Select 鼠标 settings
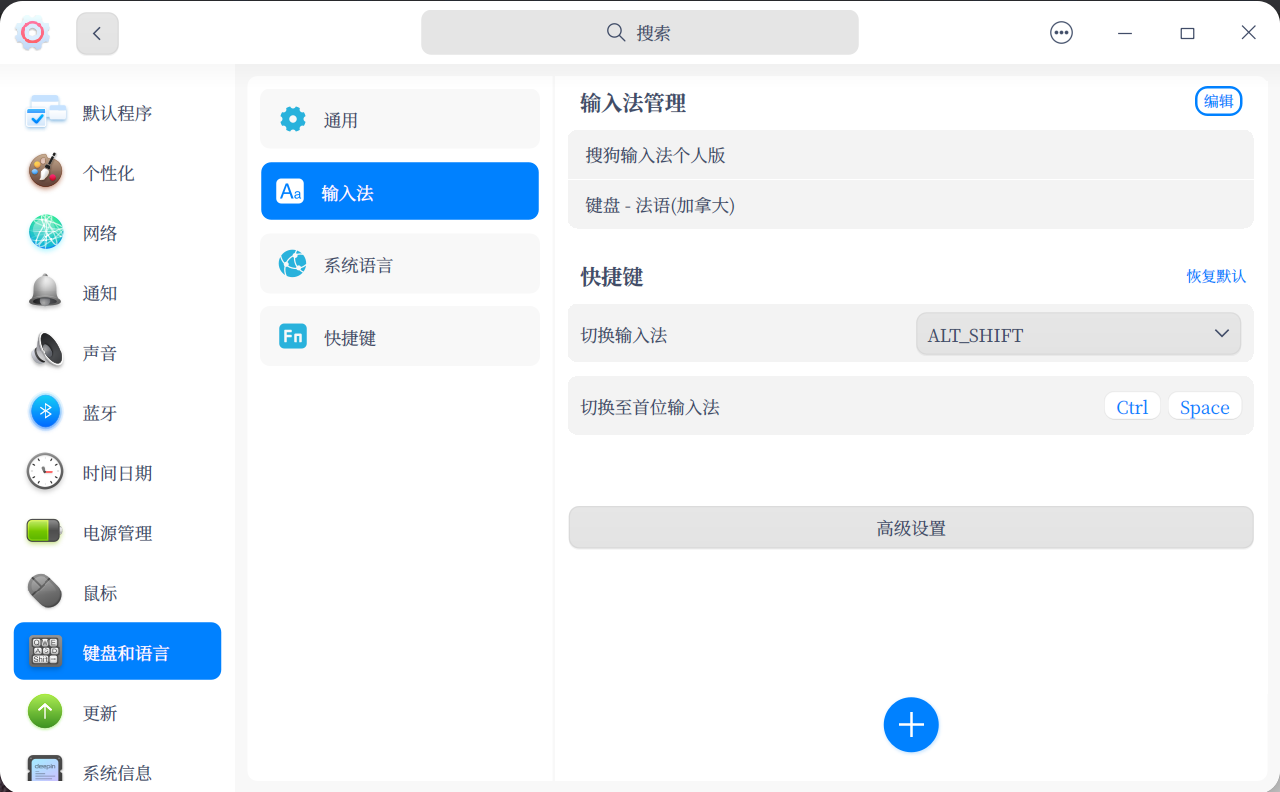The image size is (1280, 792). [117, 593]
